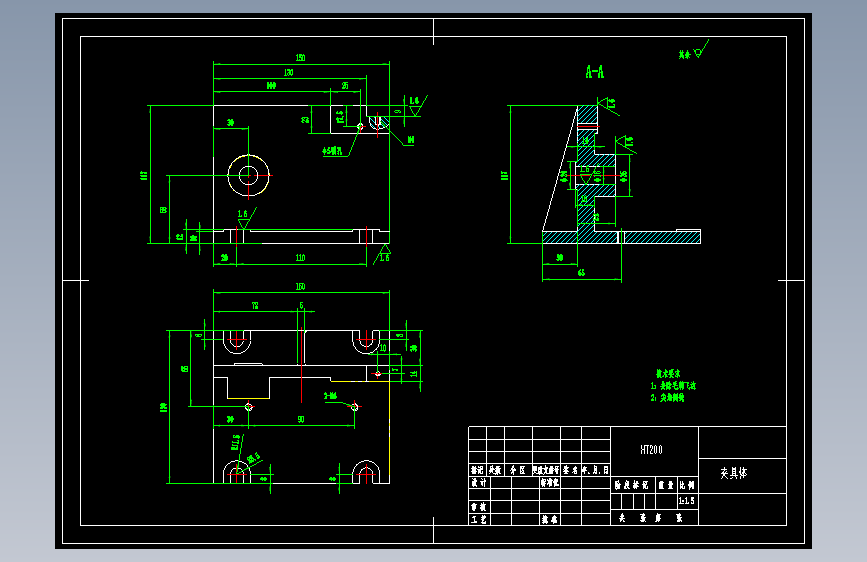Click the A-A section view label
This screenshot has width=867, height=562.
(595, 72)
